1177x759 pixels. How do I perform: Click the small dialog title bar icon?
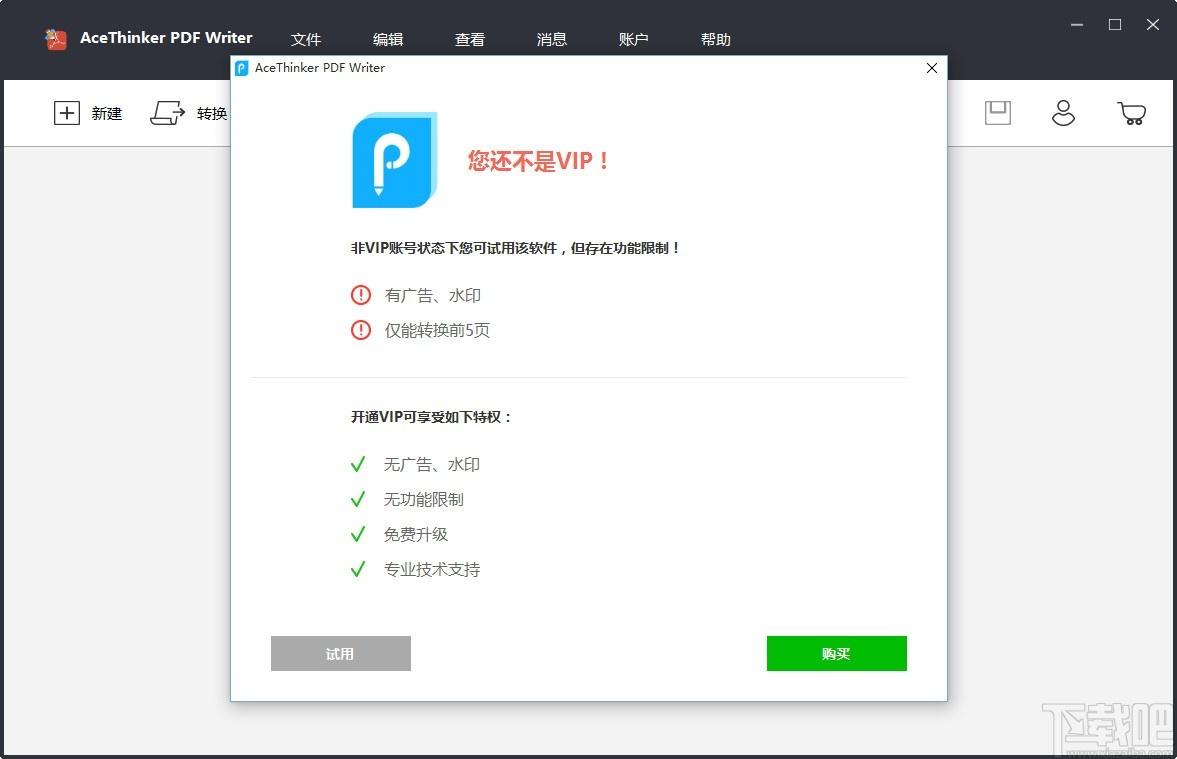(242, 68)
